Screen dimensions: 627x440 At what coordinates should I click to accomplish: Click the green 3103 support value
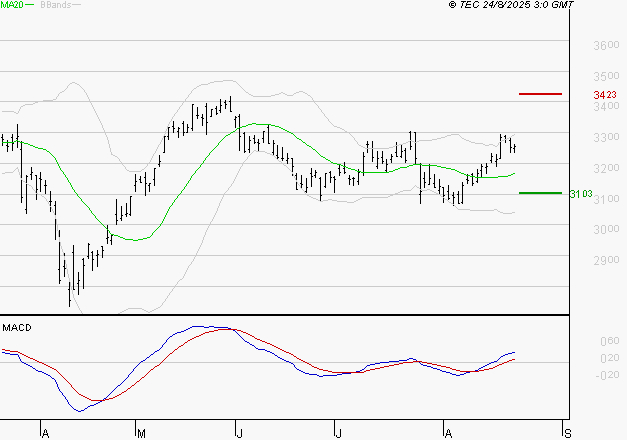[x=581, y=194]
